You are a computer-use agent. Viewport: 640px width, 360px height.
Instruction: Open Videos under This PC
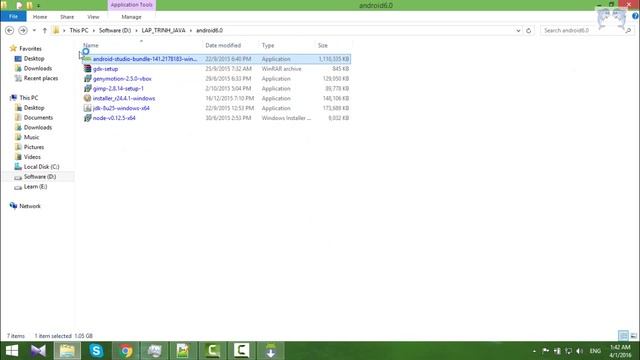click(x=32, y=157)
